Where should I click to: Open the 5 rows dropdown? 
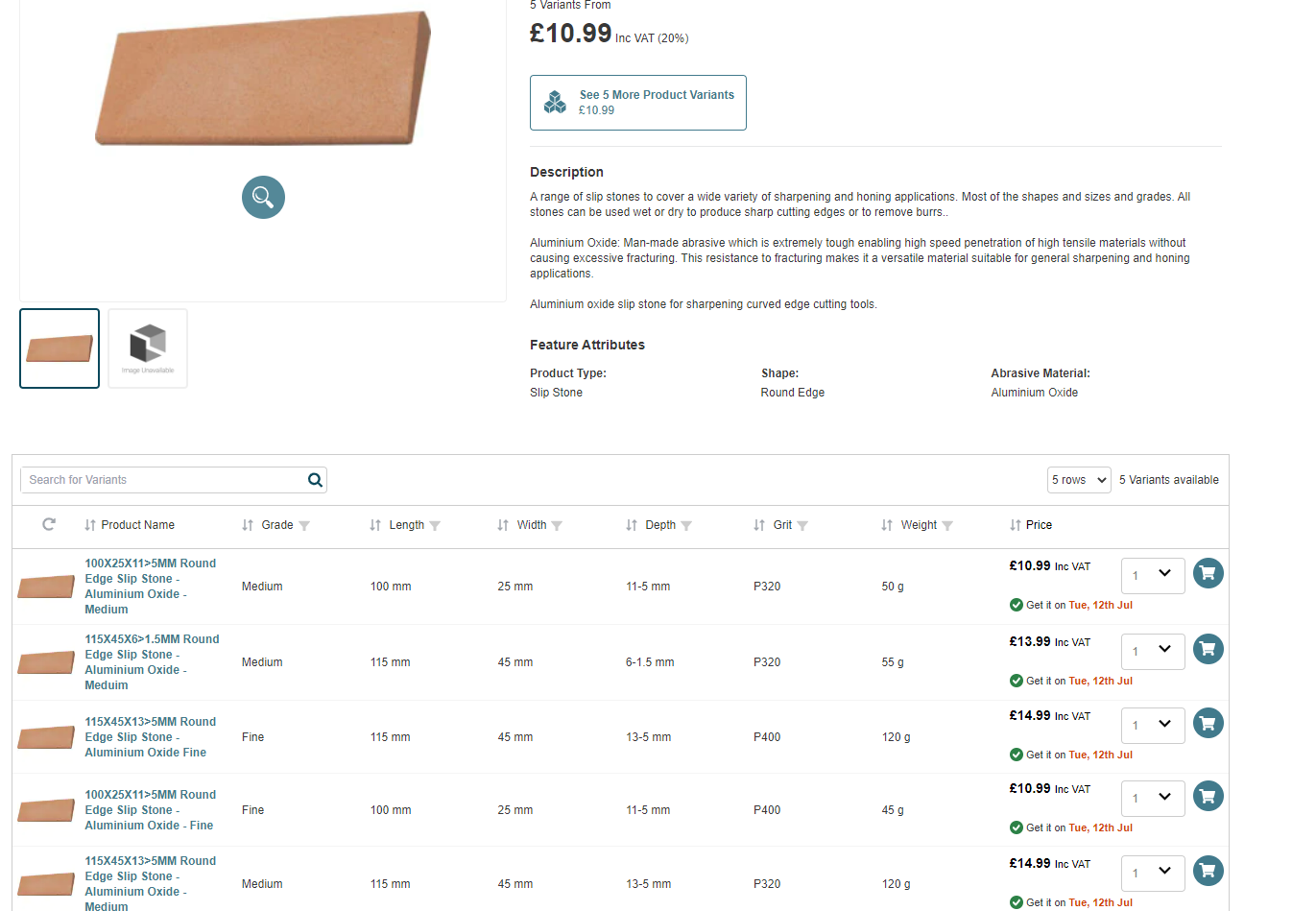tap(1079, 480)
